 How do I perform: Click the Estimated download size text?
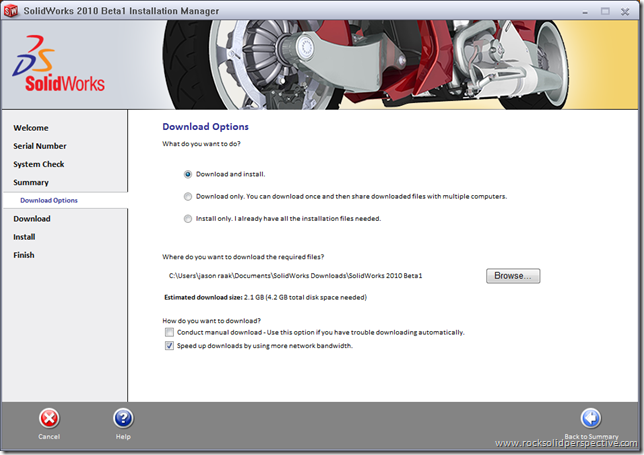coord(265,297)
